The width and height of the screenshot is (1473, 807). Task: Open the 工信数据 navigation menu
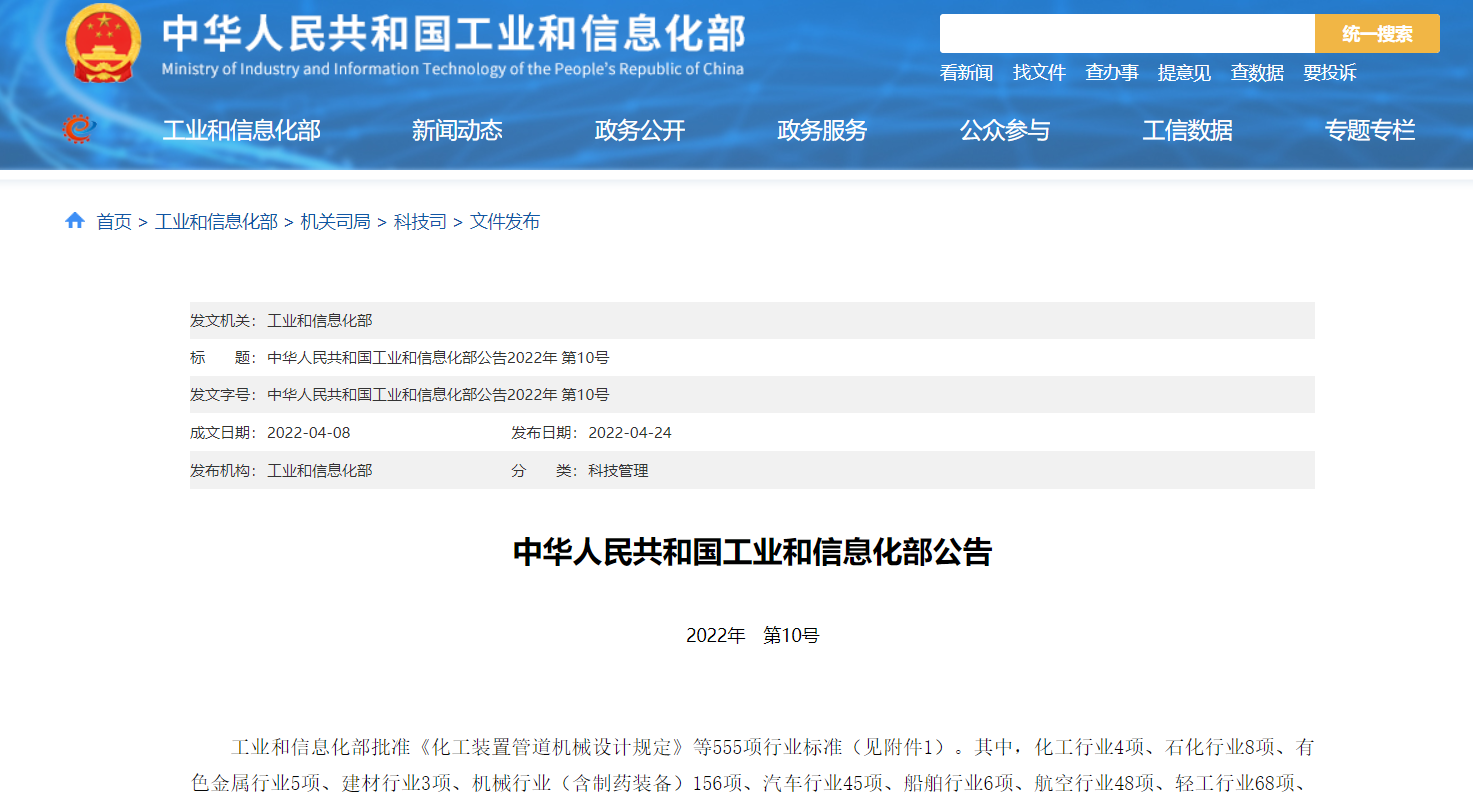pyautogui.click(x=1187, y=130)
